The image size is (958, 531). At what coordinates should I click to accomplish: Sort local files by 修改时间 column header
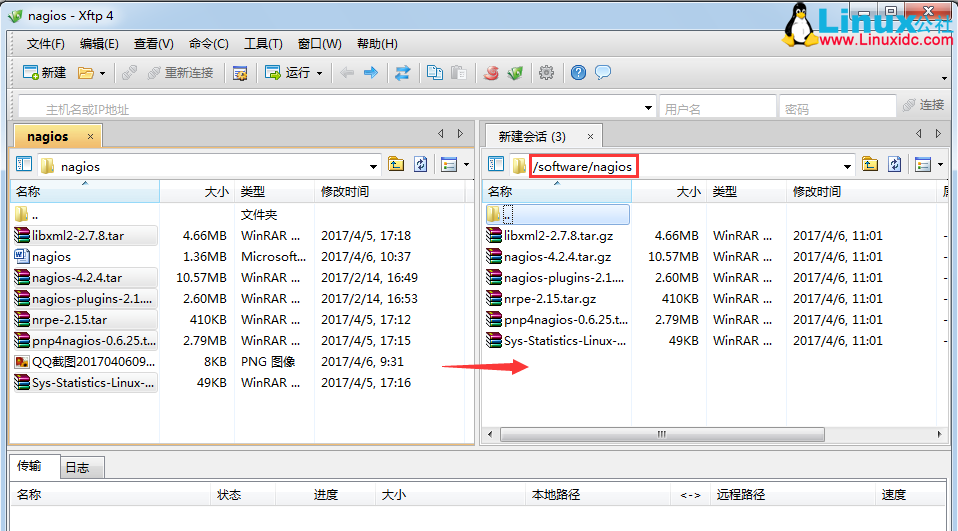click(x=390, y=192)
